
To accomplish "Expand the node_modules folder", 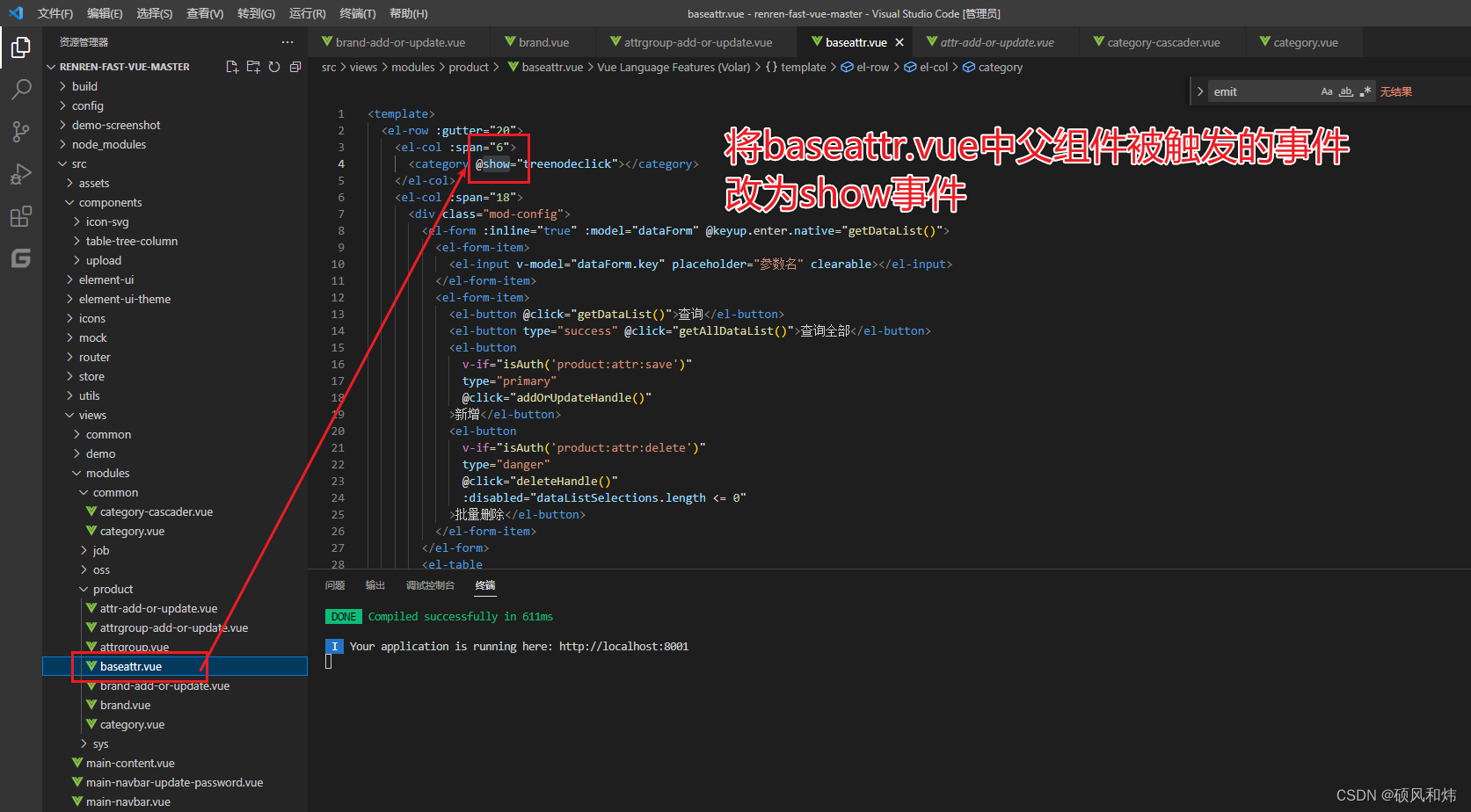I will pos(109,144).
